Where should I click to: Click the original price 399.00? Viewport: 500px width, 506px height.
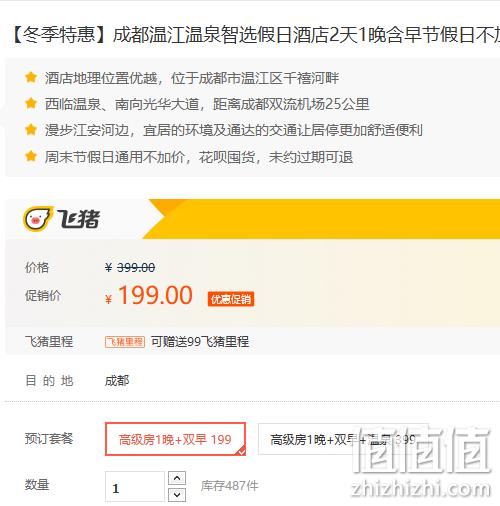pos(136,267)
